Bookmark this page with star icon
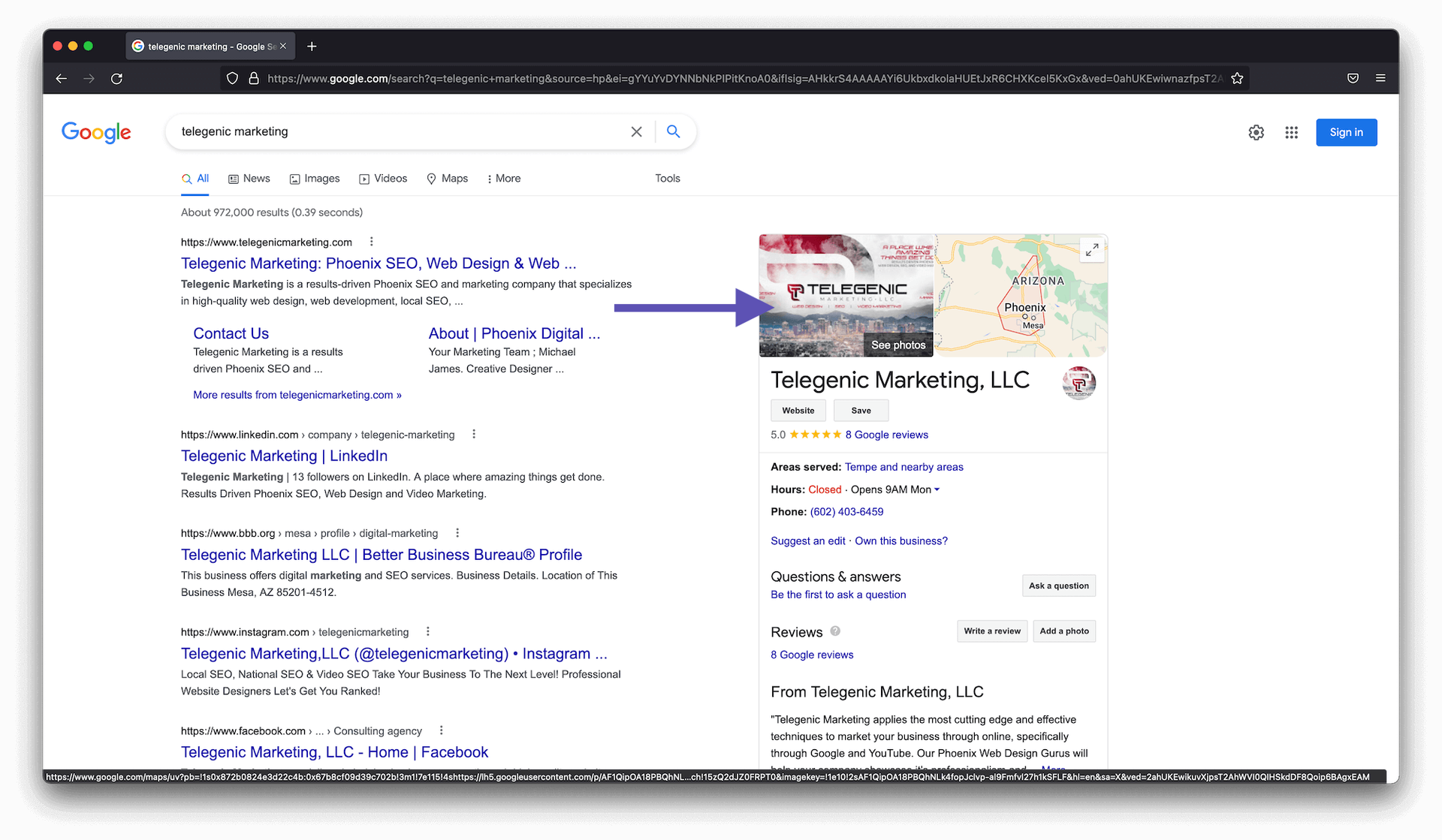 1237,78
